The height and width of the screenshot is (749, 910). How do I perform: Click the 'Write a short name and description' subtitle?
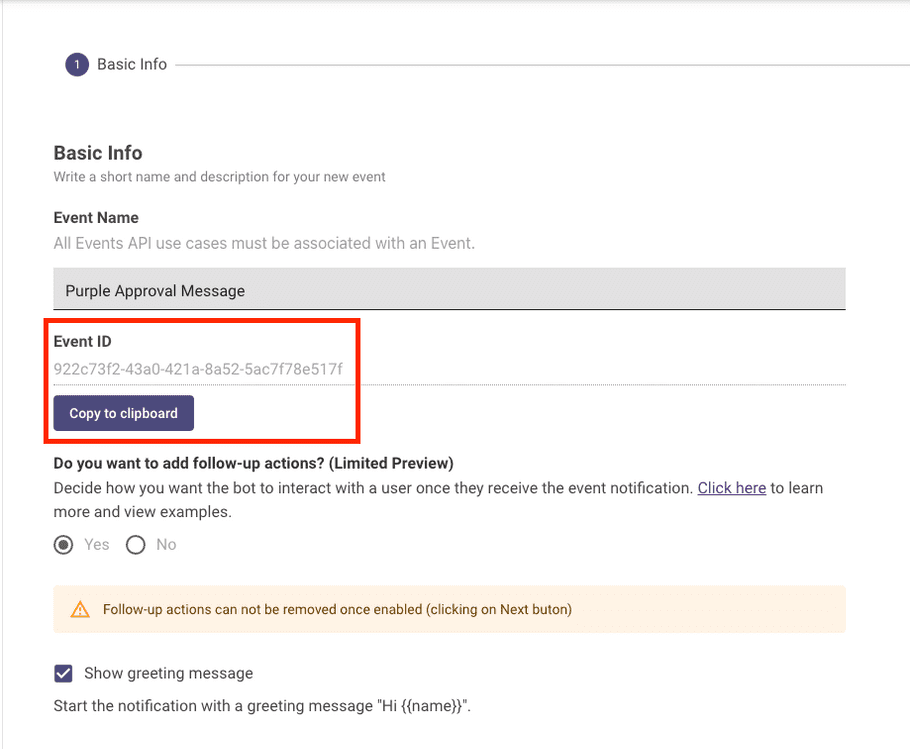pos(219,177)
